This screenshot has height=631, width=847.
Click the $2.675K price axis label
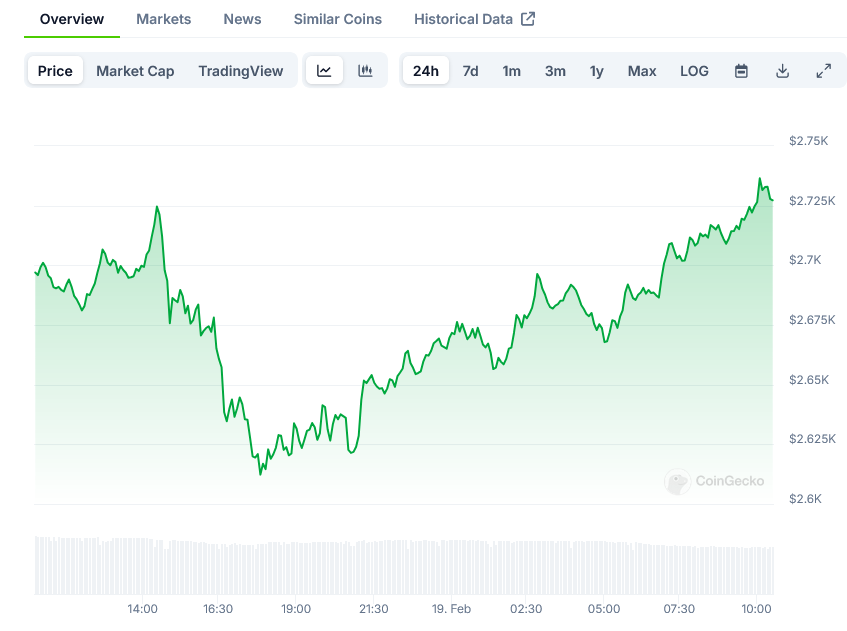pyautogui.click(x=812, y=320)
